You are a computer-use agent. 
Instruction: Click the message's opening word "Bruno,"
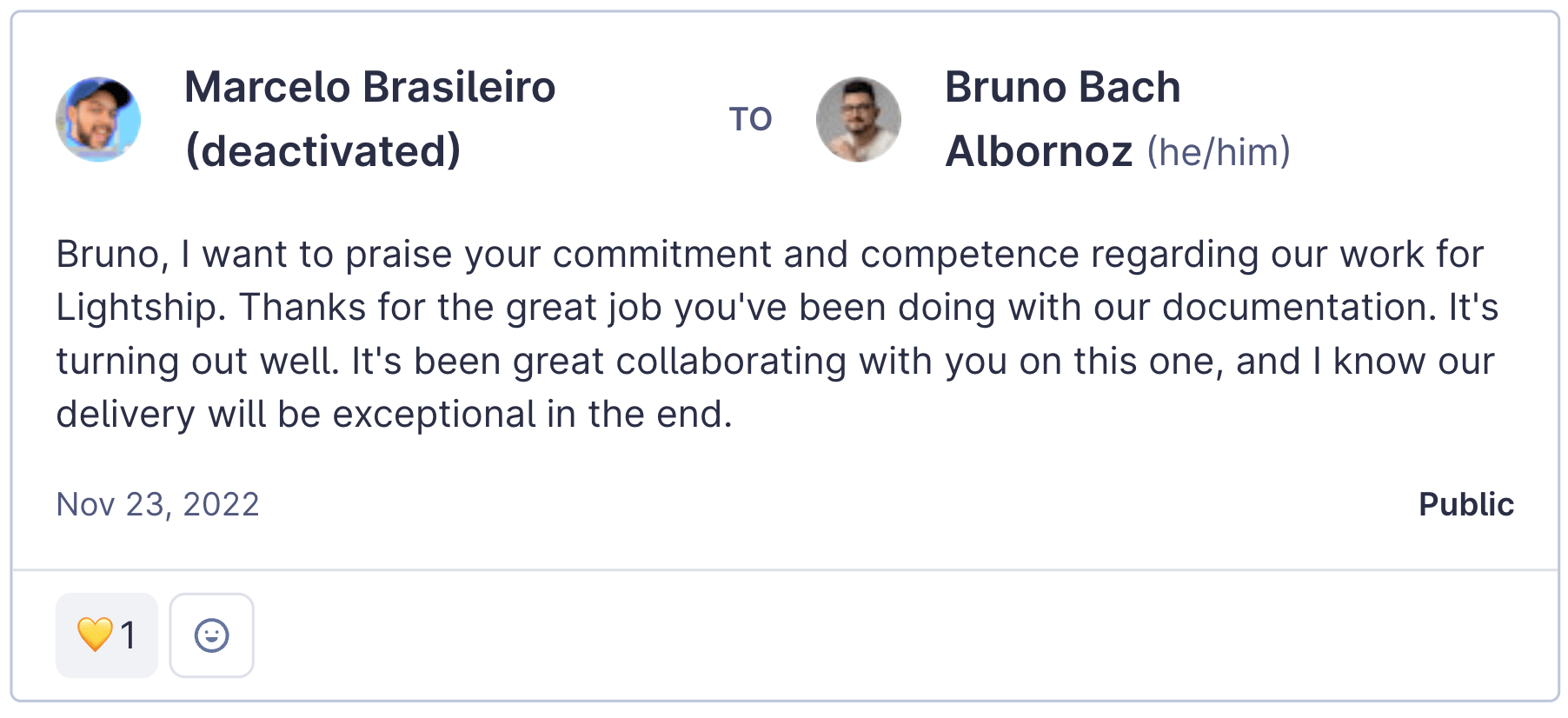point(112,255)
